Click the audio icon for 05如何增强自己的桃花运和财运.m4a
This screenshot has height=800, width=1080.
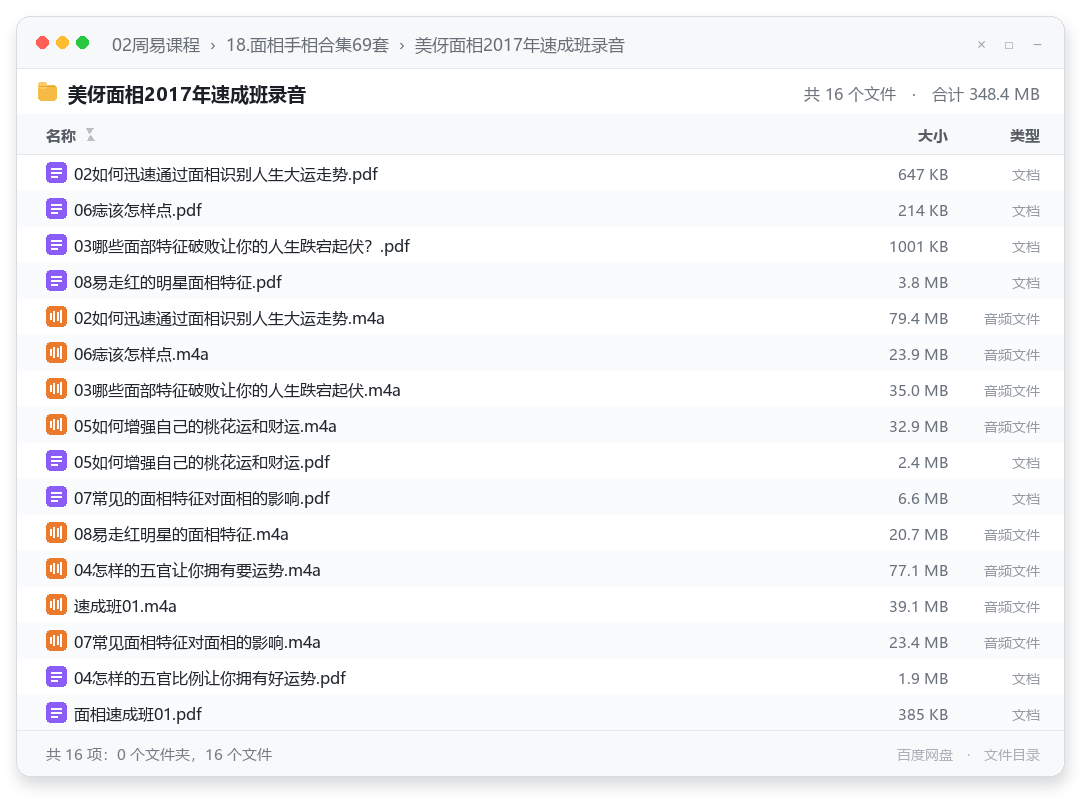pos(56,424)
